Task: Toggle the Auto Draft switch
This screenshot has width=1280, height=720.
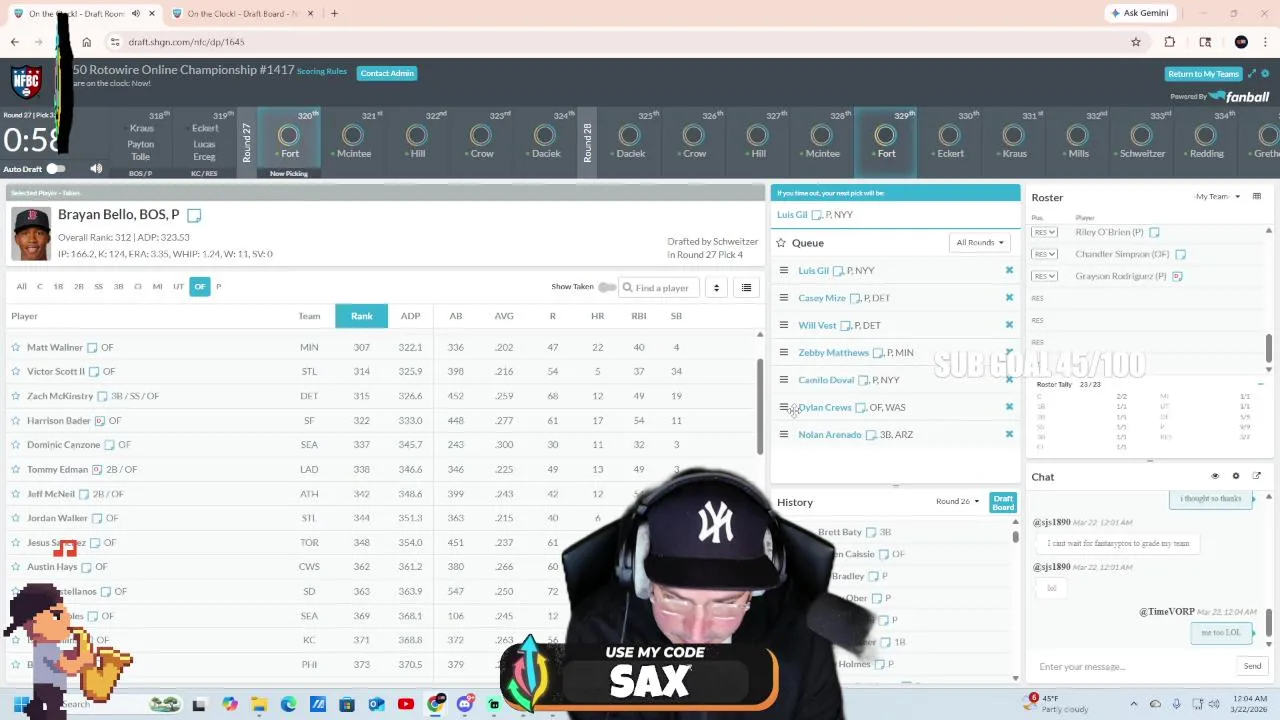Action: [x=55, y=169]
